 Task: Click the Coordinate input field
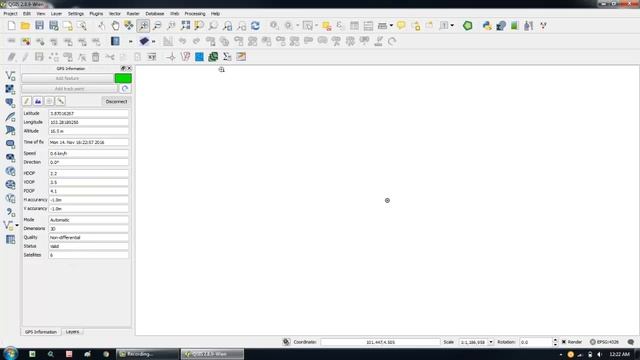pyautogui.click(x=380, y=342)
